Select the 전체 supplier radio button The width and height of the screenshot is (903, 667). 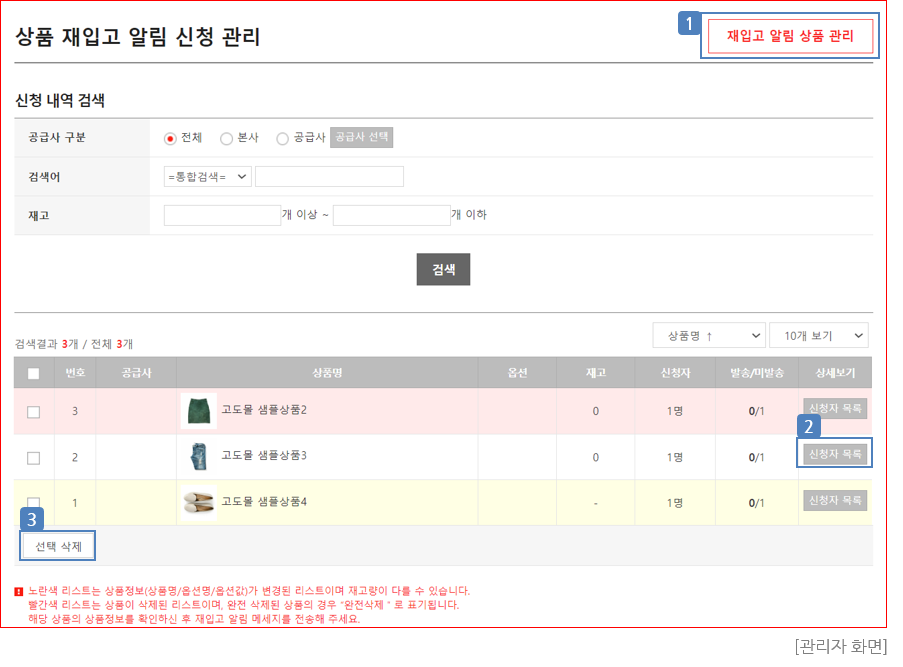pyautogui.click(x=170, y=138)
